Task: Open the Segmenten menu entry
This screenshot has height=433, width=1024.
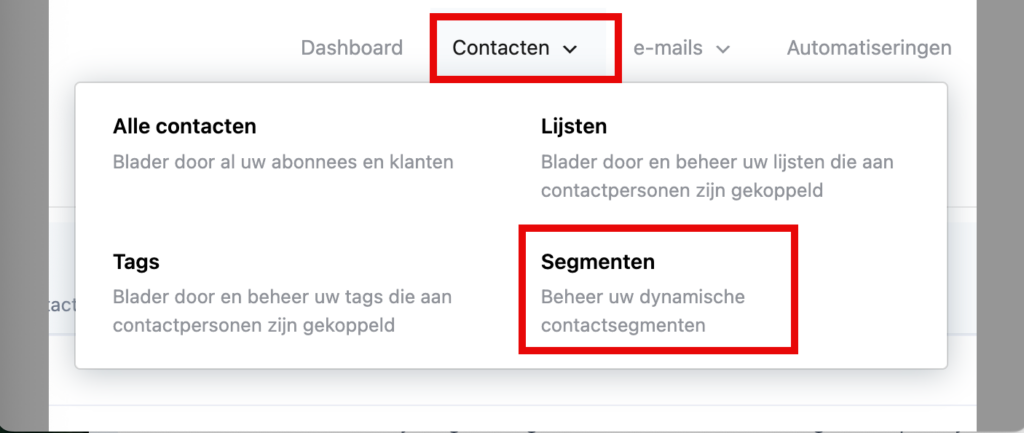Action: [x=598, y=262]
